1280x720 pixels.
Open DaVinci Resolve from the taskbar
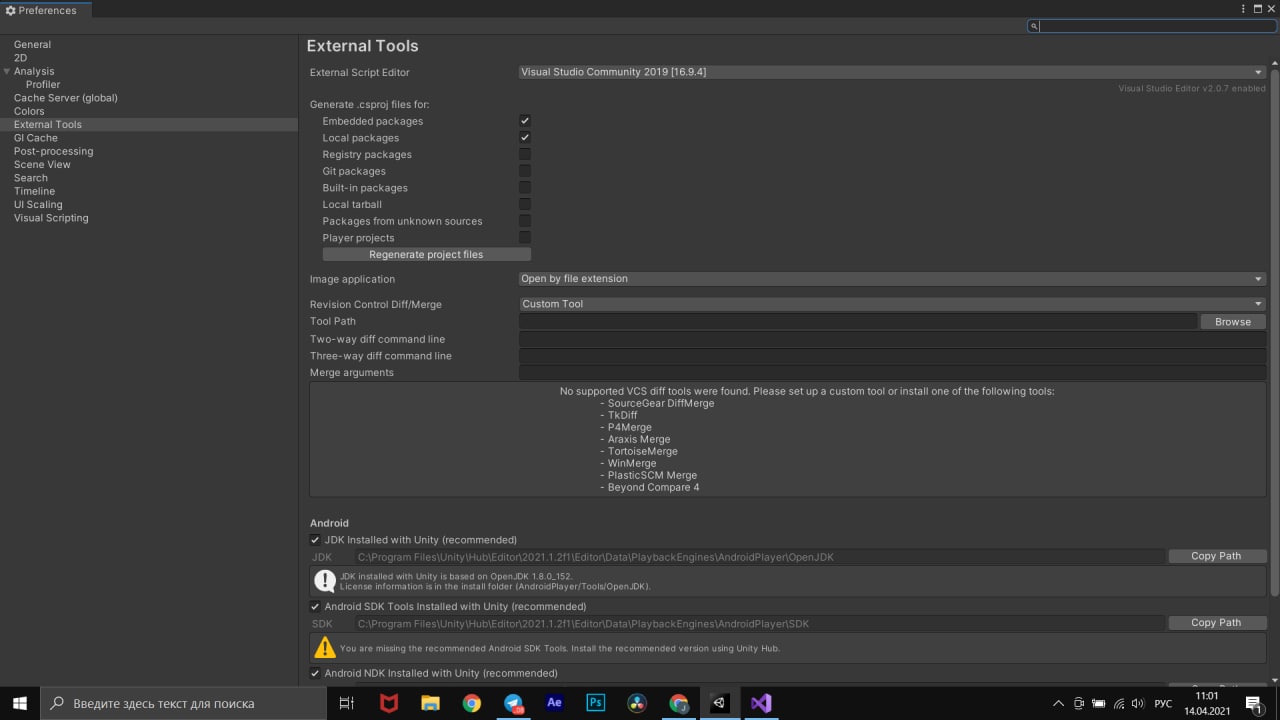[x=637, y=703]
